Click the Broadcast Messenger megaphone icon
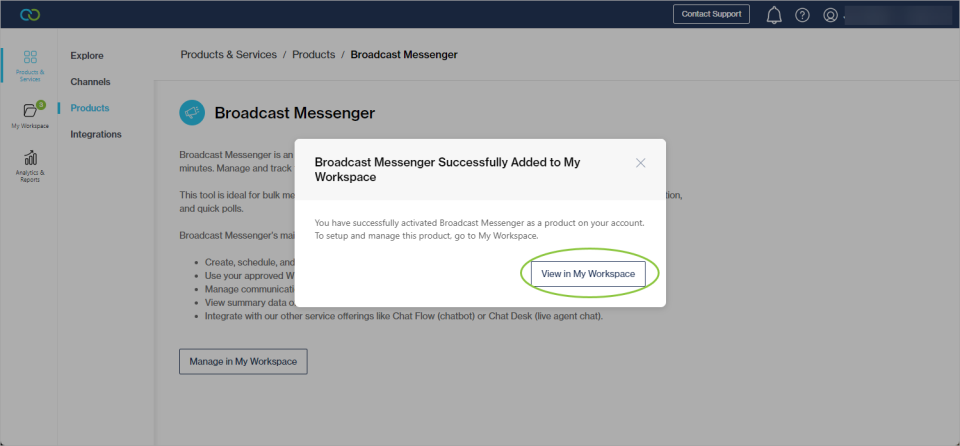The image size is (960, 446). pos(192,113)
